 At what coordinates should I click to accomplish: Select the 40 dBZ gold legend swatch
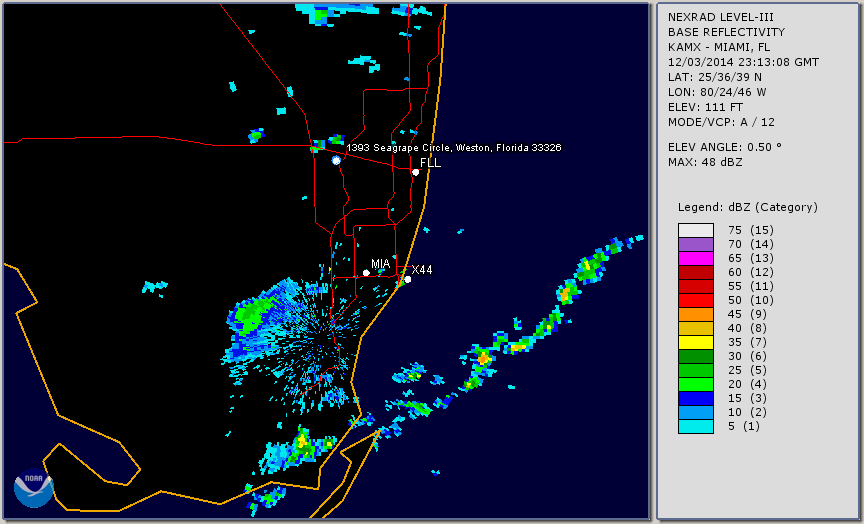pyautogui.click(x=696, y=328)
